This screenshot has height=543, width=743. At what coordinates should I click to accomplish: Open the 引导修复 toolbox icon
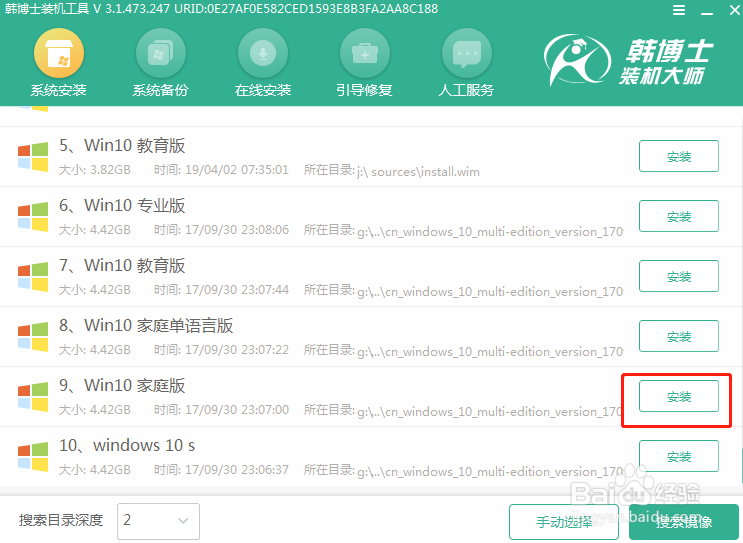coord(365,53)
